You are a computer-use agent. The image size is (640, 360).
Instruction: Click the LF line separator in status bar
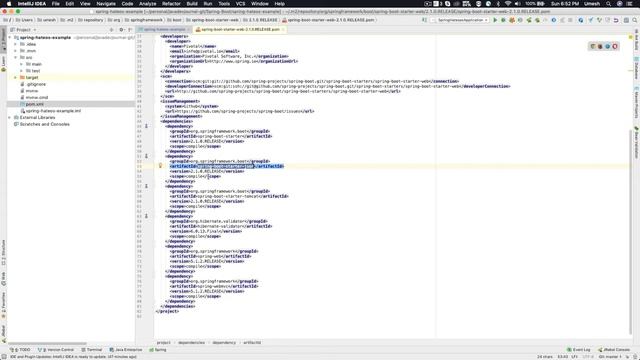(x=574, y=357)
